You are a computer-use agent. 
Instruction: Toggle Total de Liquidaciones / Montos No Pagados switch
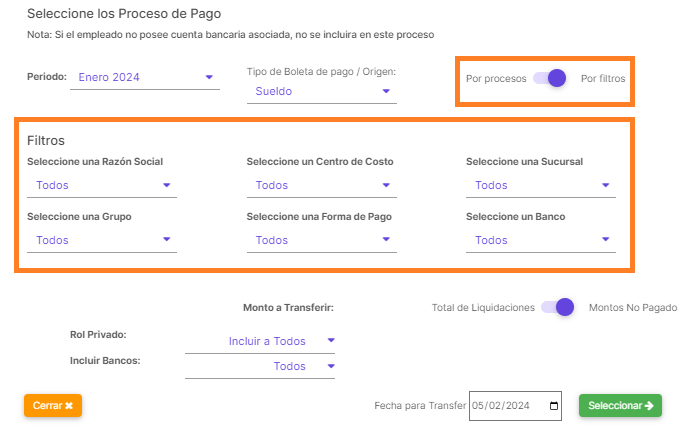pyautogui.click(x=559, y=308)
